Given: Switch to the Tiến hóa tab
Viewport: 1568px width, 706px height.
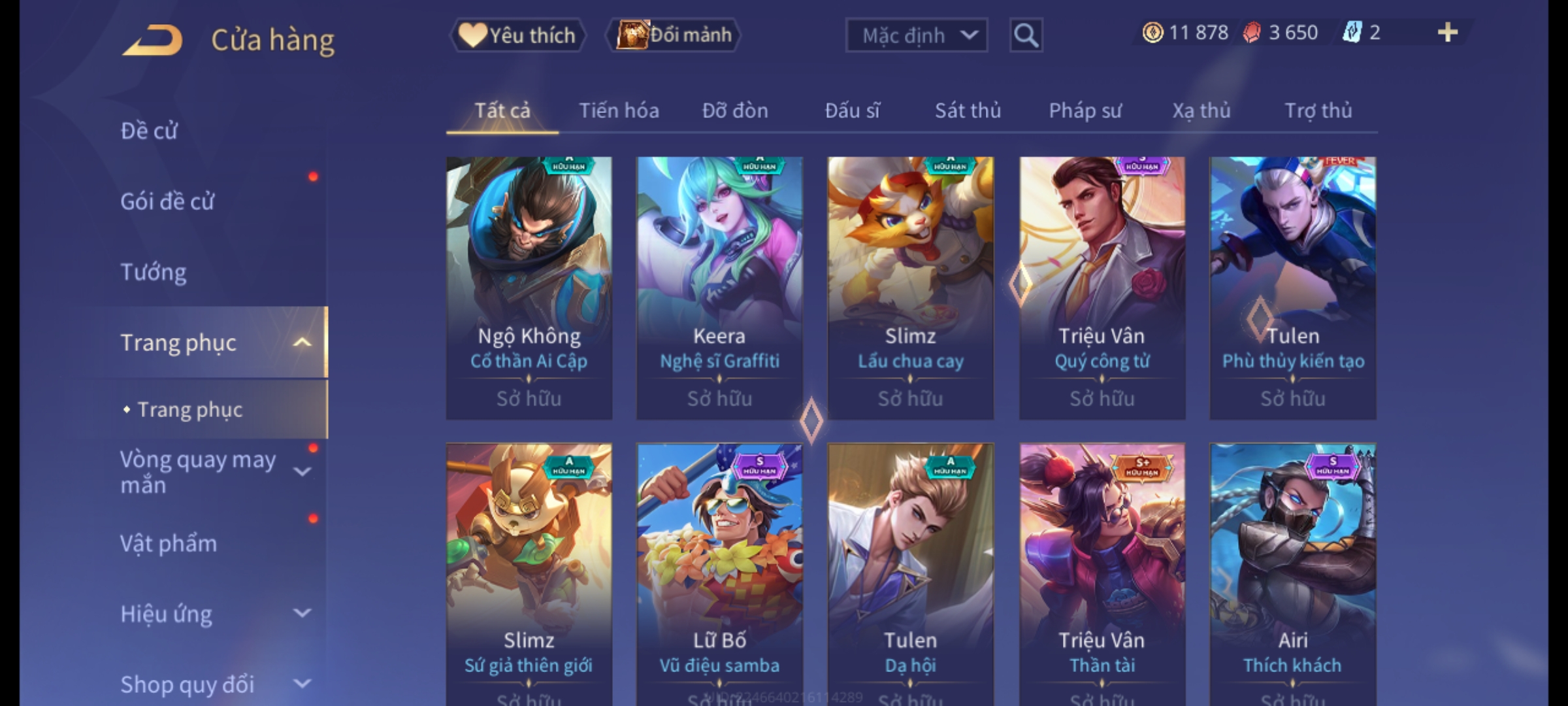Looking at the screenshot, I should (x=619, y=111).
